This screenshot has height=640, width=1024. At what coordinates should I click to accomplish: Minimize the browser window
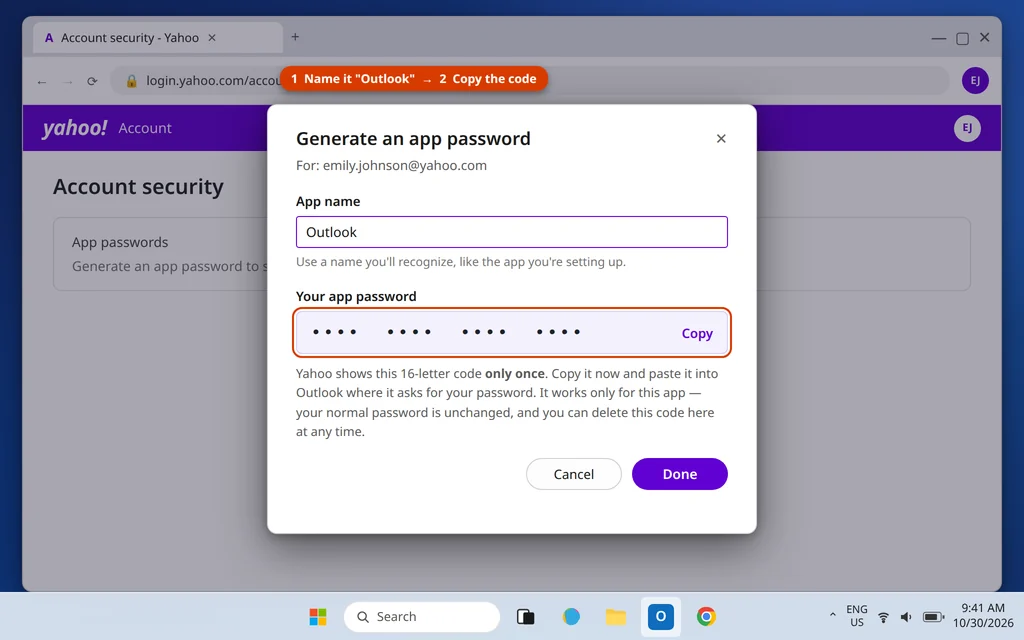938,39
